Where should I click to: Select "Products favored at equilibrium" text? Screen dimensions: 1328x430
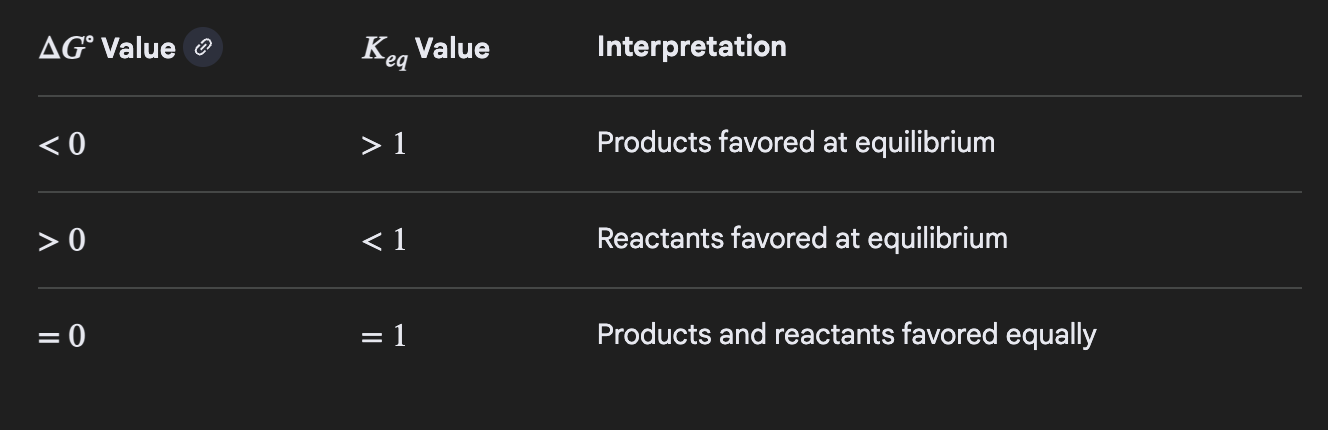[x=795, y=142]
